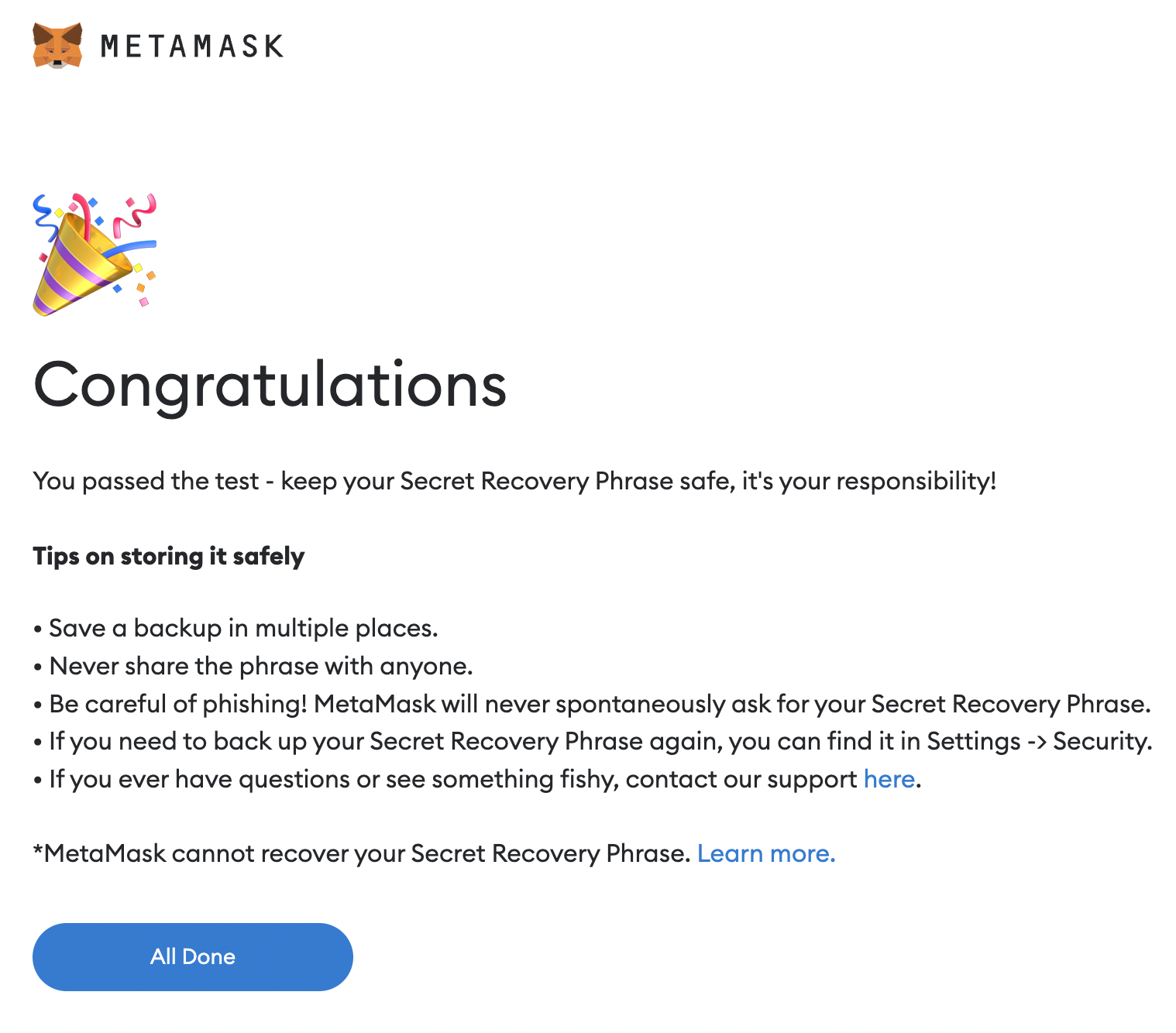Click the "You passed the test" sentence
This screenshot has width=1176, height=1033.
(146, 481)
